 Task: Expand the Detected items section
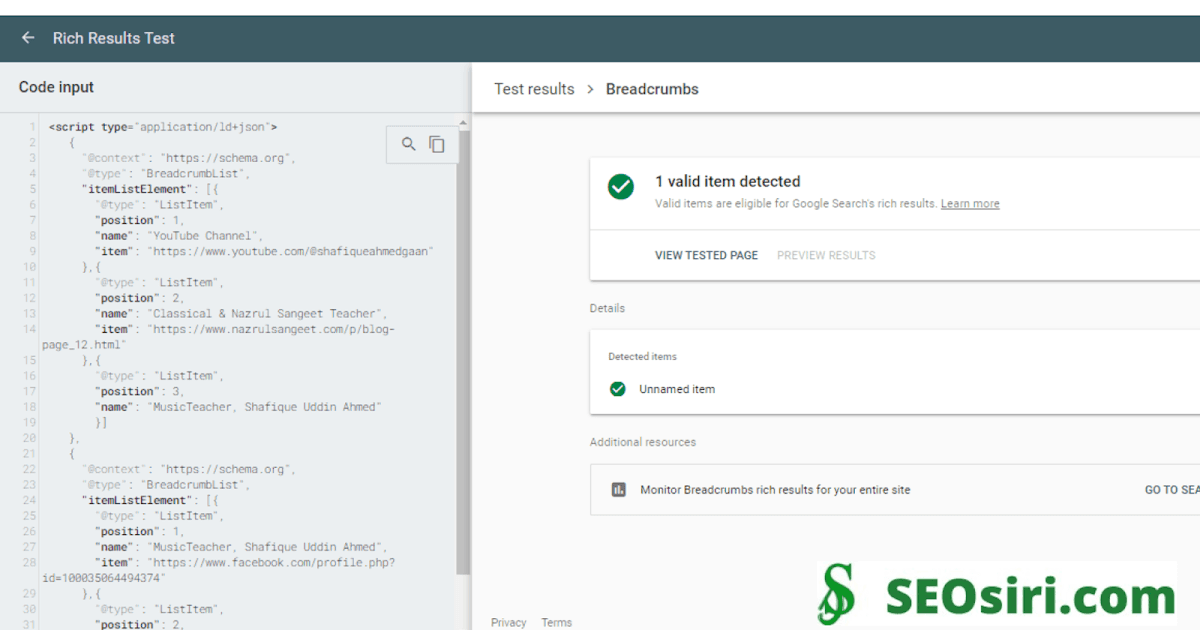tap(645, 356)
